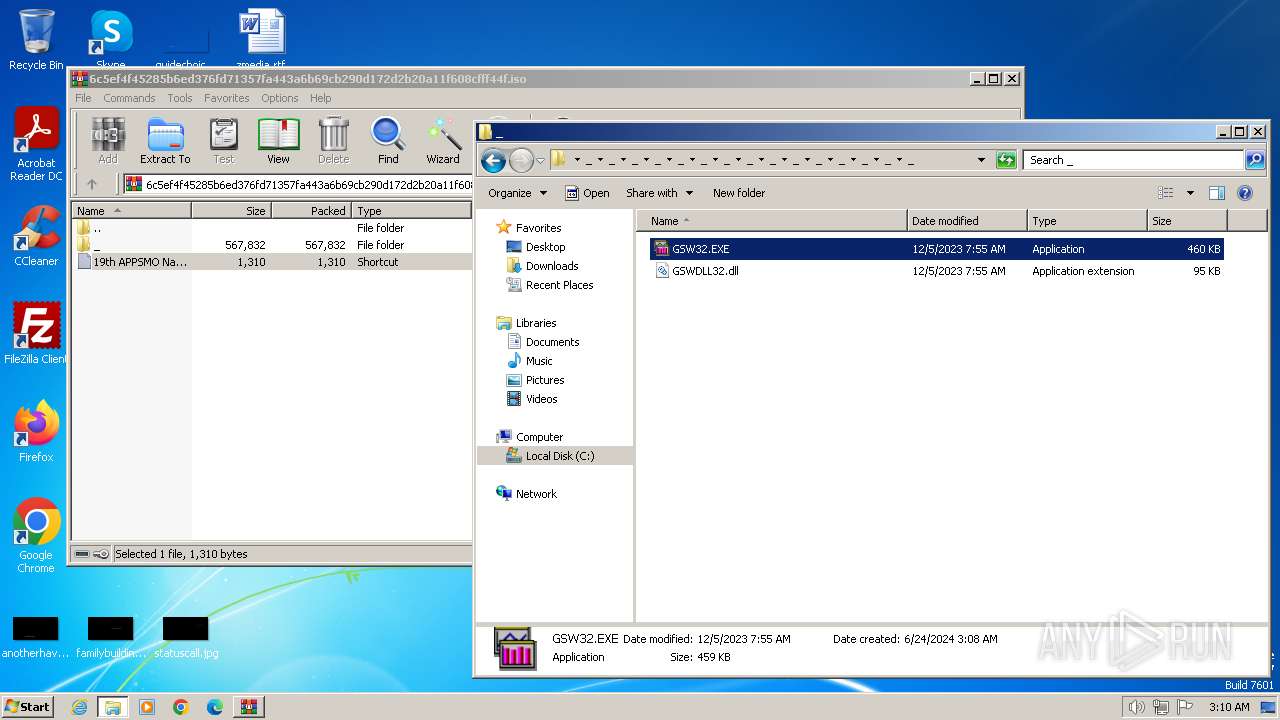Click the volume icon in system tray
The width and height of the screenshot is (1280, 720).
click(1136, 707)
